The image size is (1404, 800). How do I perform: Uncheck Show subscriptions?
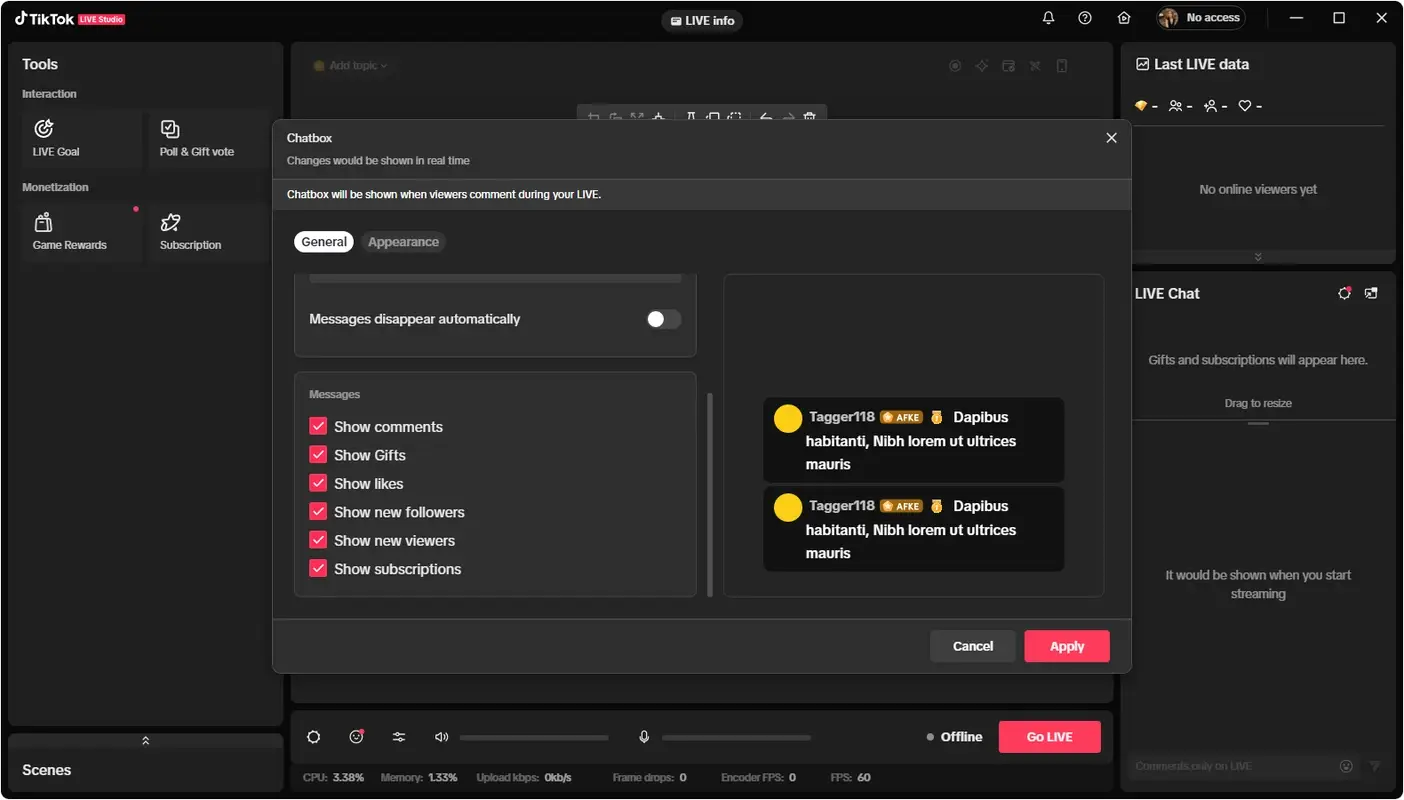tap(319, 568)
